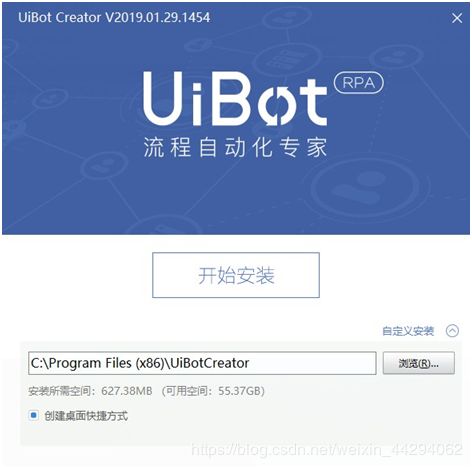
Task: Click the UiBot Creator V2019.01.29.1454 title
Action: coord(114,17)
